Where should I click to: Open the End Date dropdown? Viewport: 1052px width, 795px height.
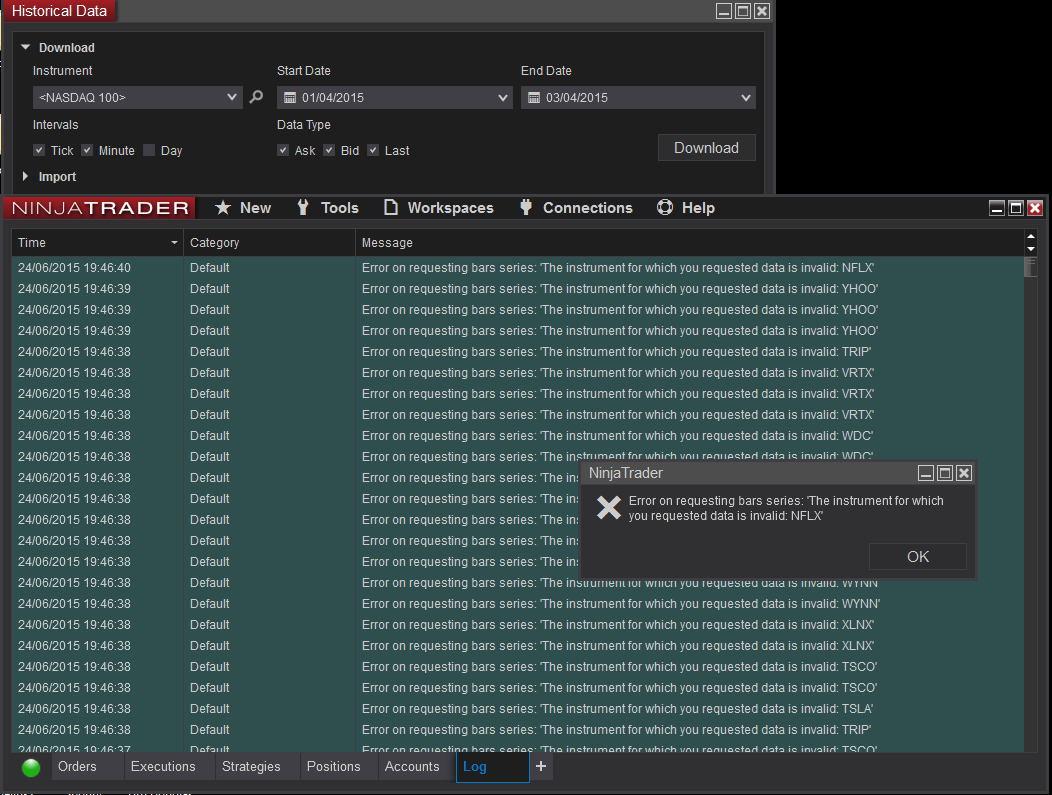coord(745,98)
